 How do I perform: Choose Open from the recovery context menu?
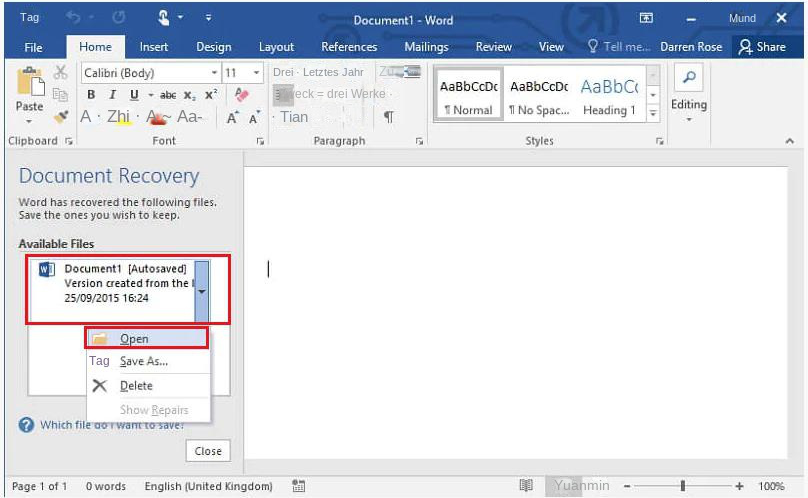click(147, 338)
